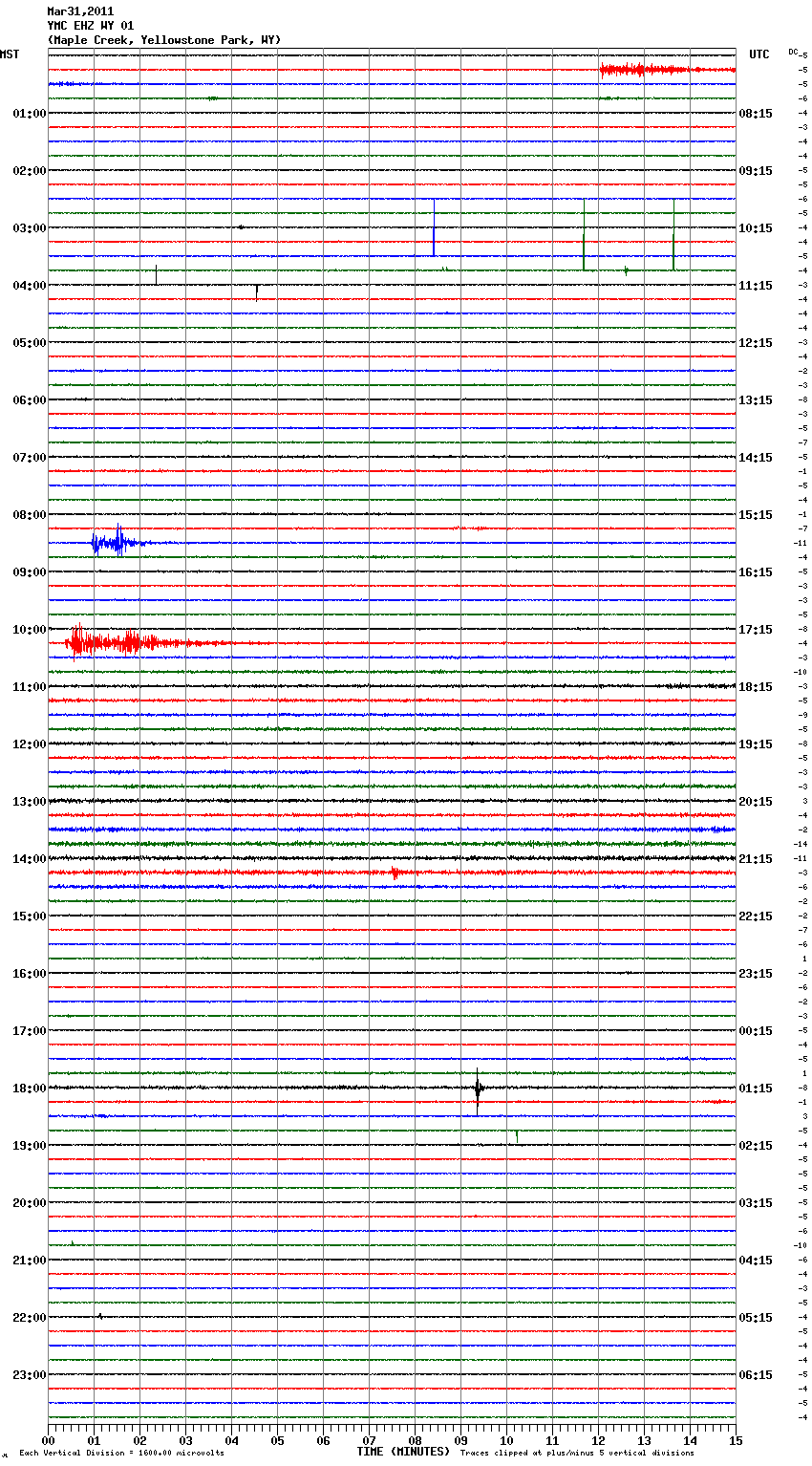Click the Traces clipped footnote text

[x=577, y=1454]
